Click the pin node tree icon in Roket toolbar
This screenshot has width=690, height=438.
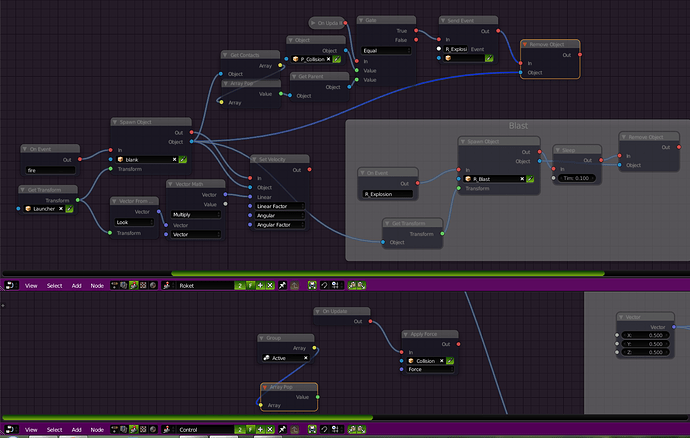pyautogui.click(x=283, y=285)
